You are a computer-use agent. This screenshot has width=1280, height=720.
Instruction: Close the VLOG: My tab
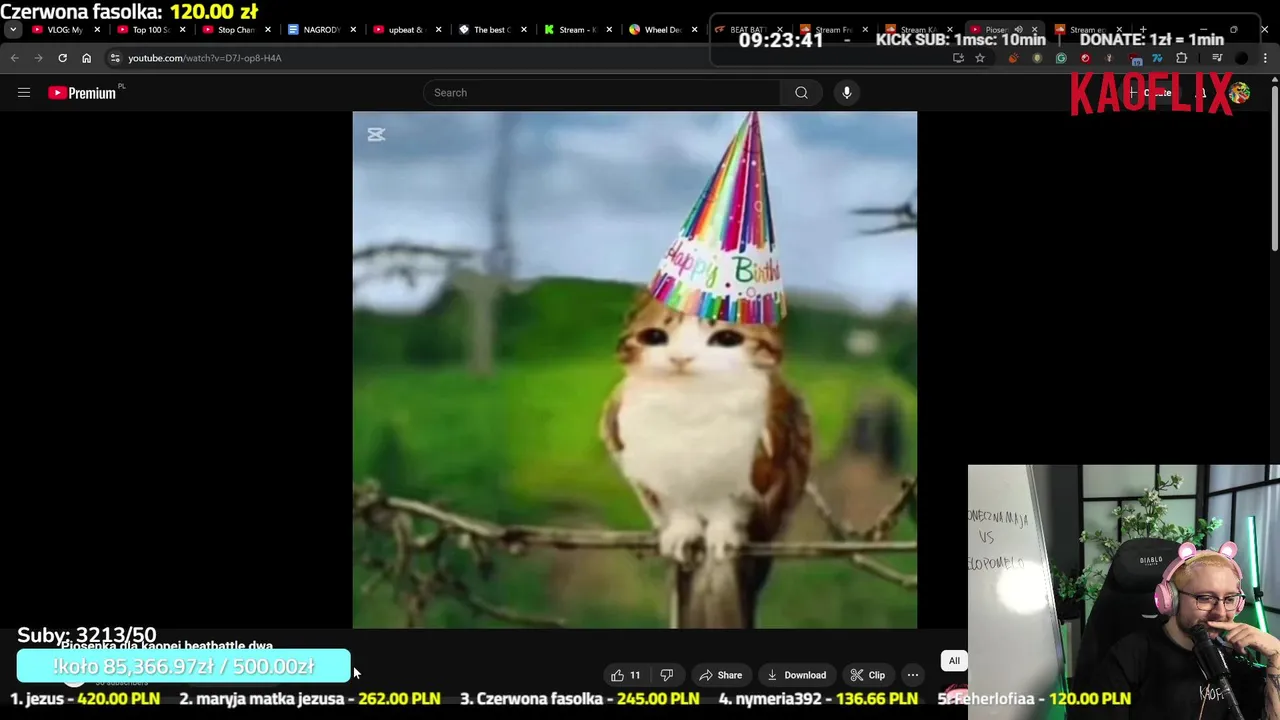(x=97, y=30)
